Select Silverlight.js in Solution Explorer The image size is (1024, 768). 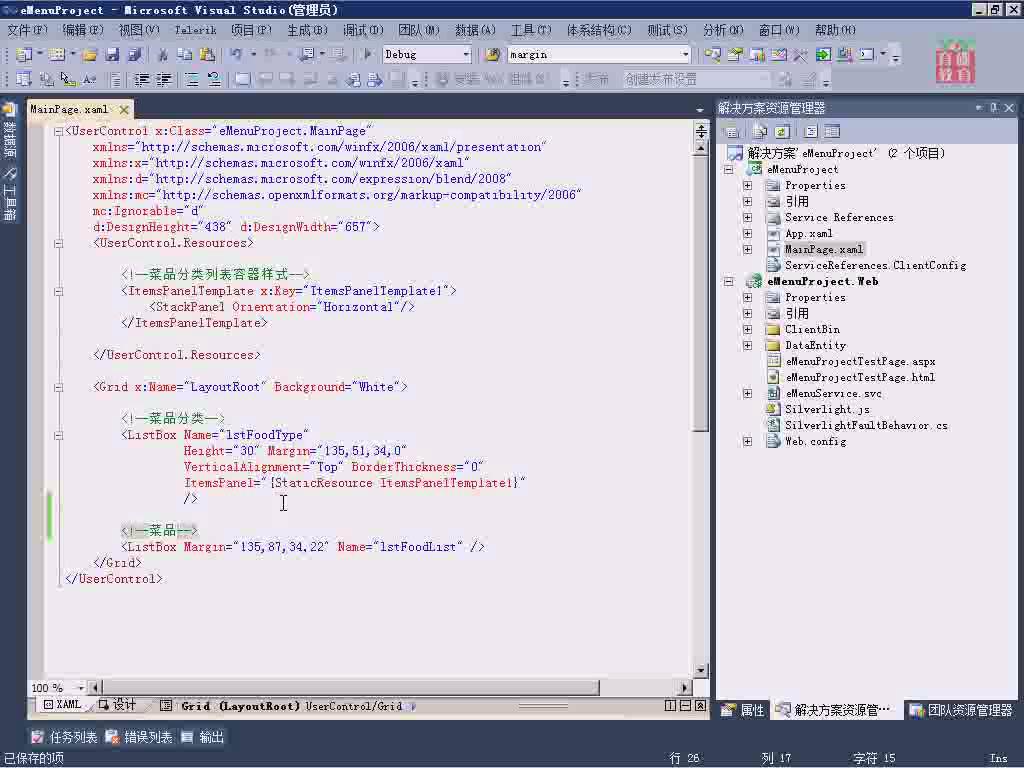pos(827,409)
